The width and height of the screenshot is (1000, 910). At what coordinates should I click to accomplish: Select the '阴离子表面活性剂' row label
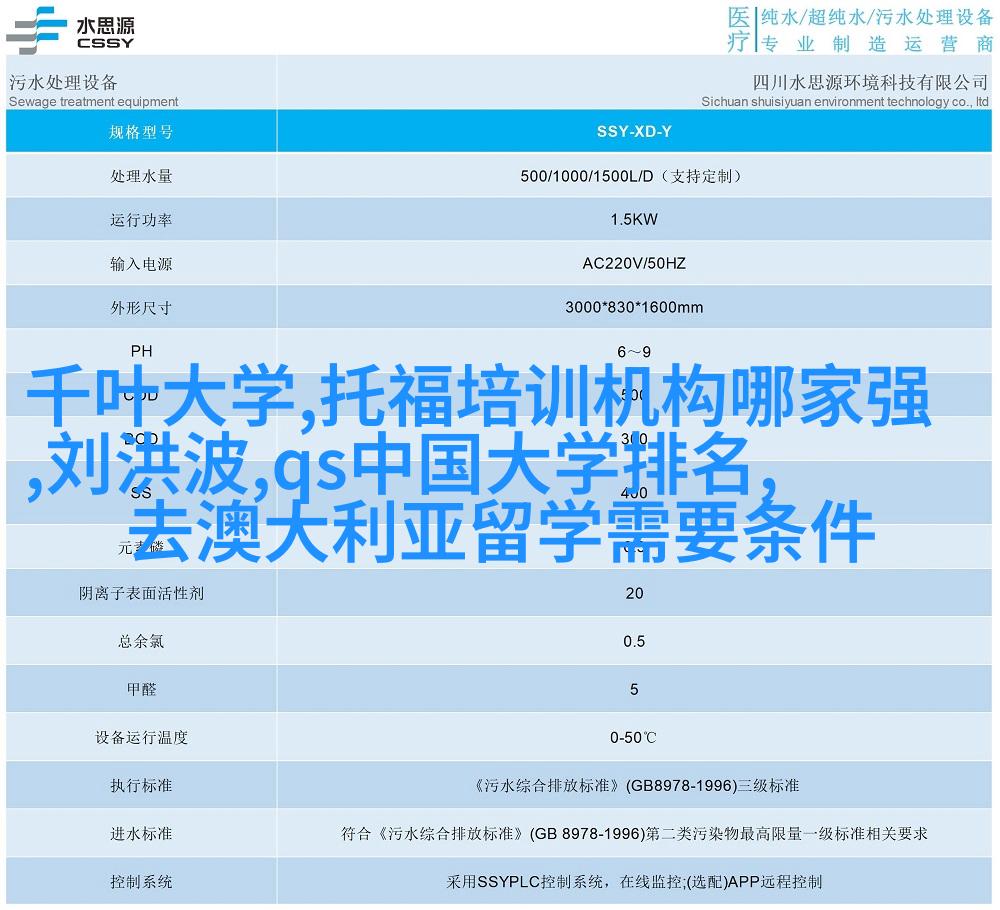pos(141,594)
